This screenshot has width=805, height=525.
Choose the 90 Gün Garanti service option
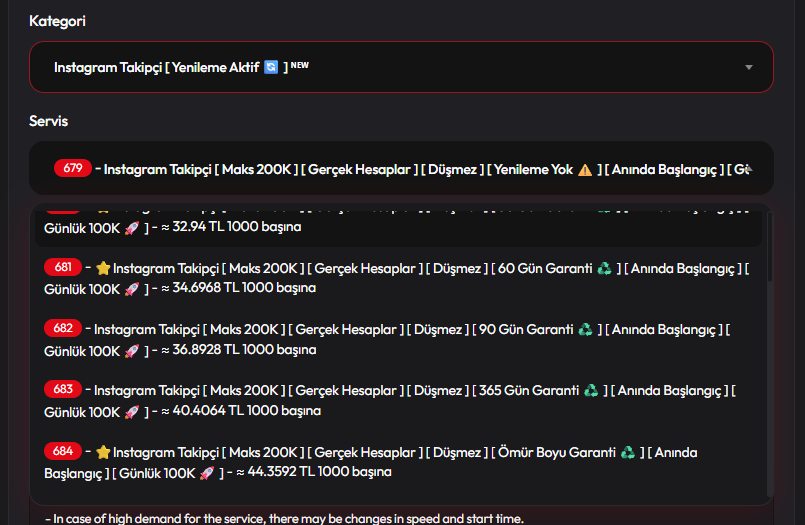400,339
